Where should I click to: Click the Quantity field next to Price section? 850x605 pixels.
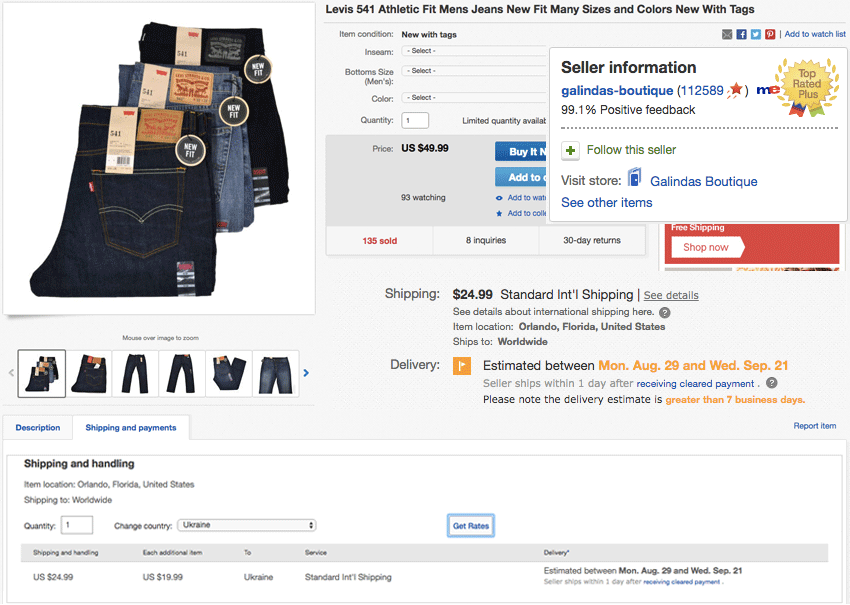tap(415, 121)
